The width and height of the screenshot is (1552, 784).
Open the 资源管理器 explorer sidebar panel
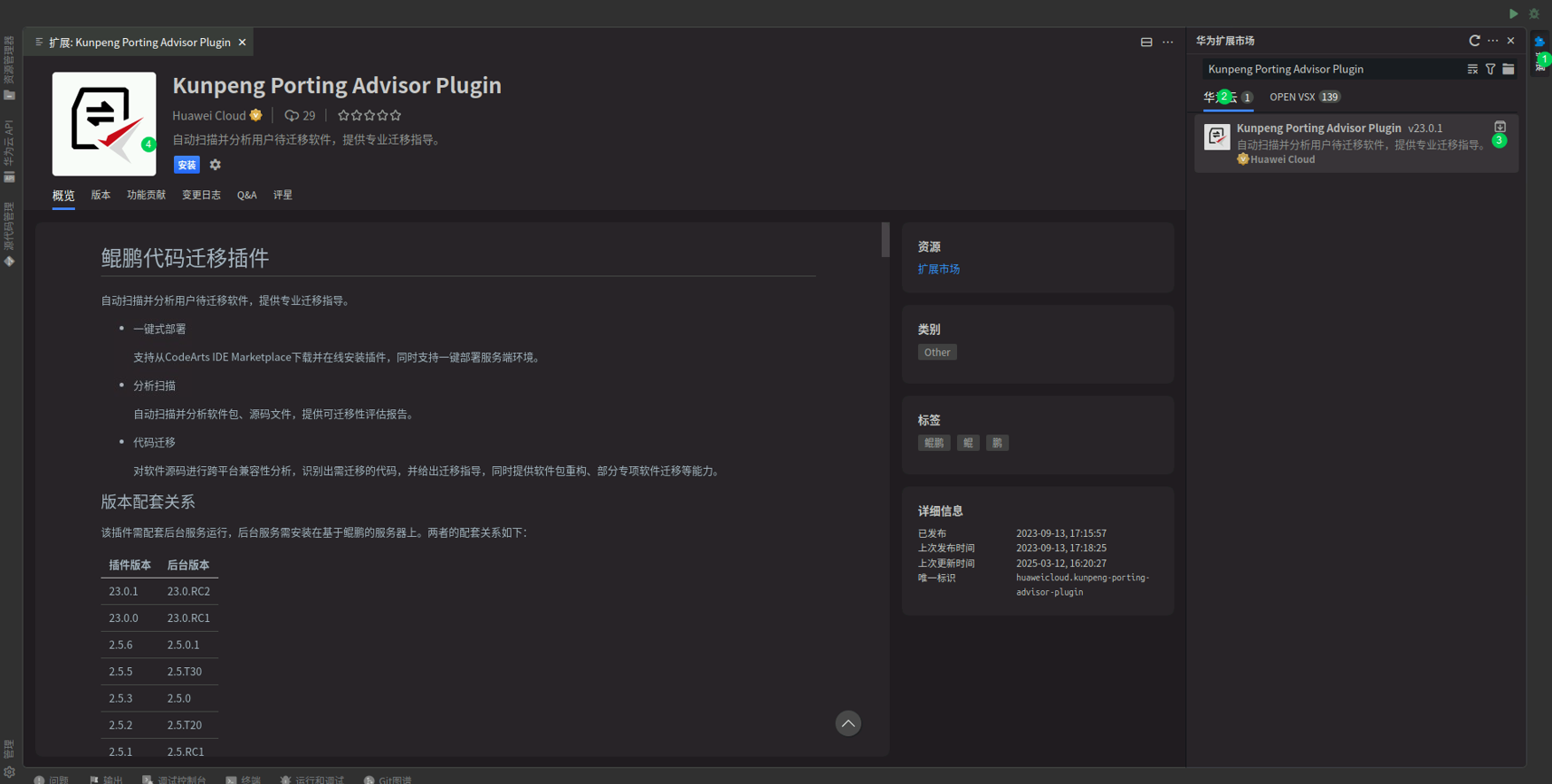point(9,68)
